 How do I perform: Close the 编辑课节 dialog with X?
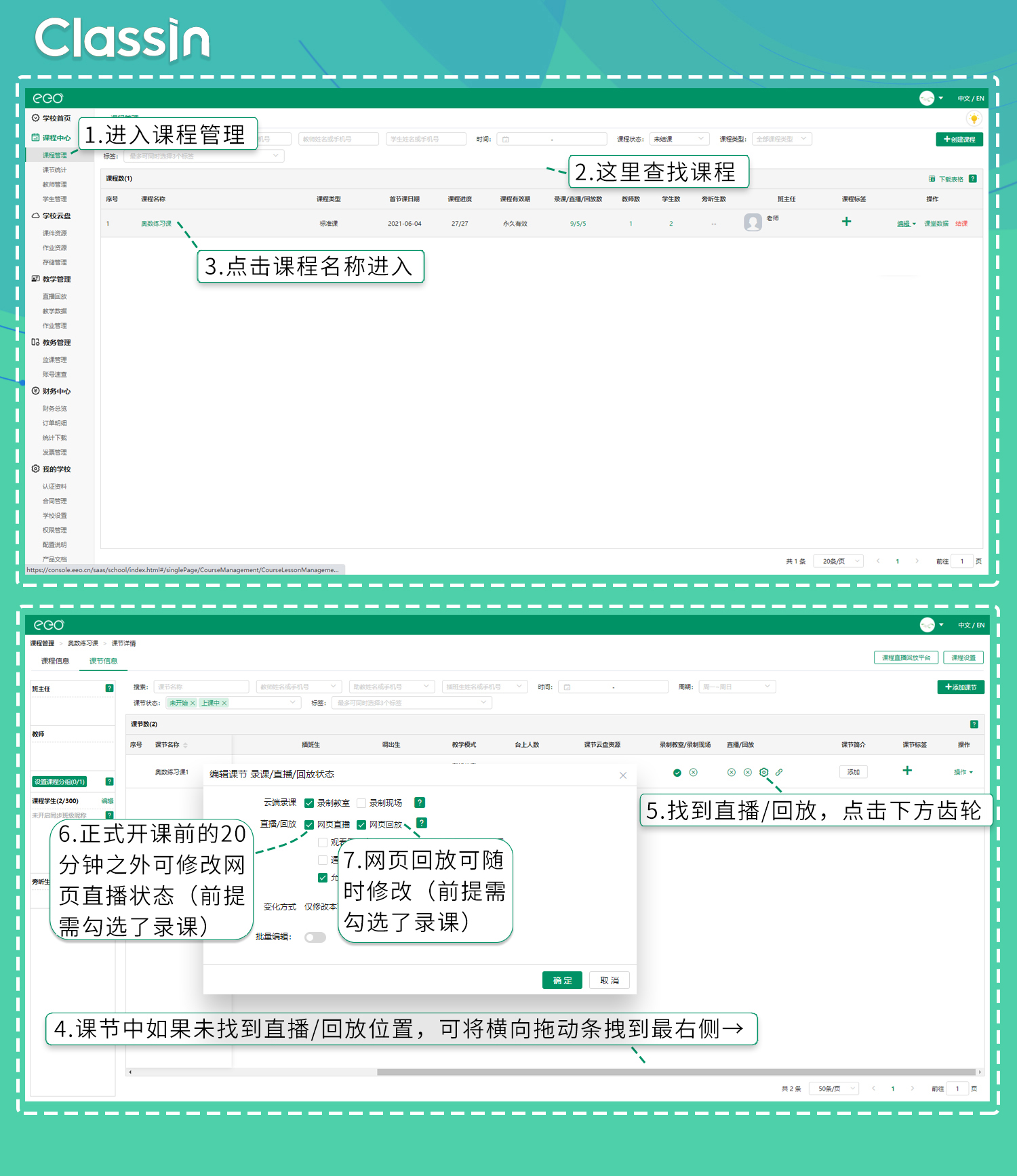[623, 775]
